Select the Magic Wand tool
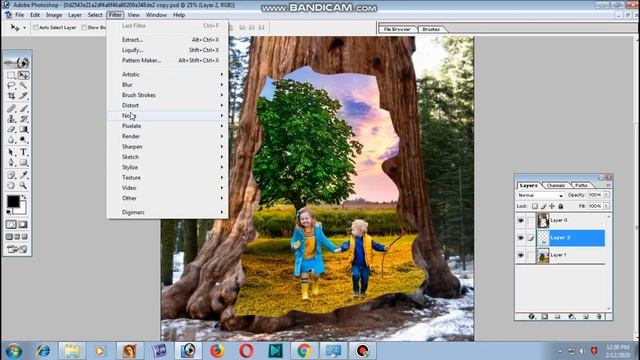This screenshot has width=640, height=360. [x=23, y=86]
